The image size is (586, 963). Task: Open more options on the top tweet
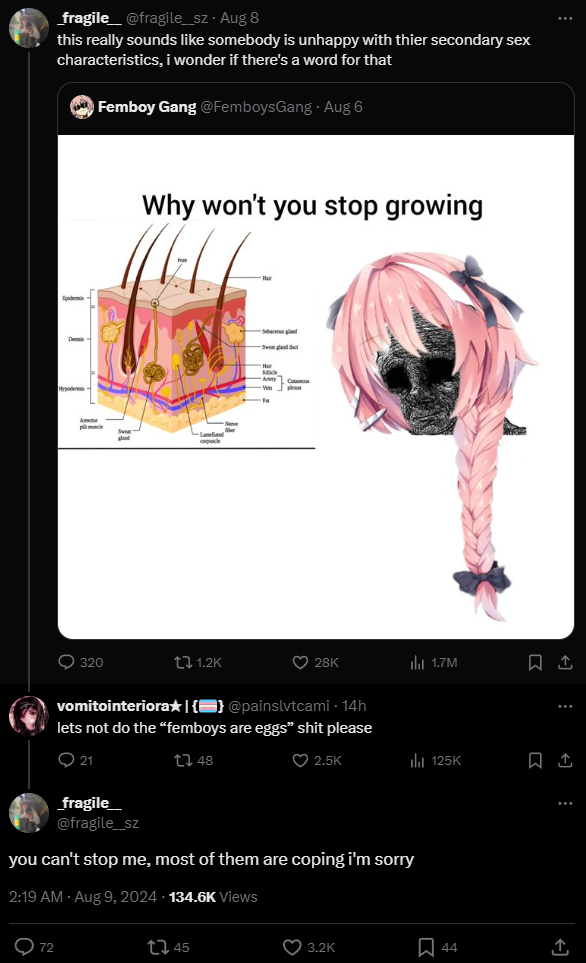[565, 18]
